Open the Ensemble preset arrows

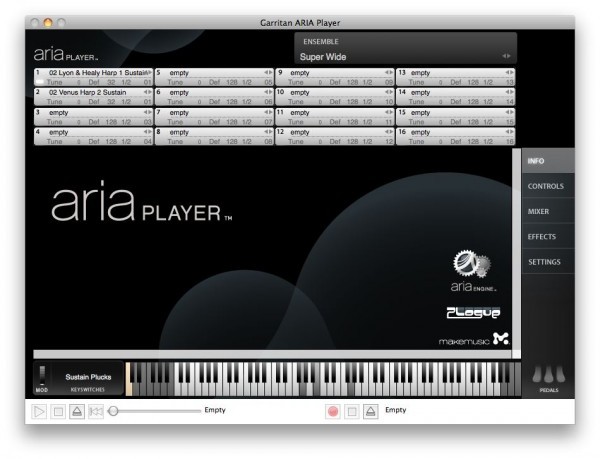(x=506, y=56)
